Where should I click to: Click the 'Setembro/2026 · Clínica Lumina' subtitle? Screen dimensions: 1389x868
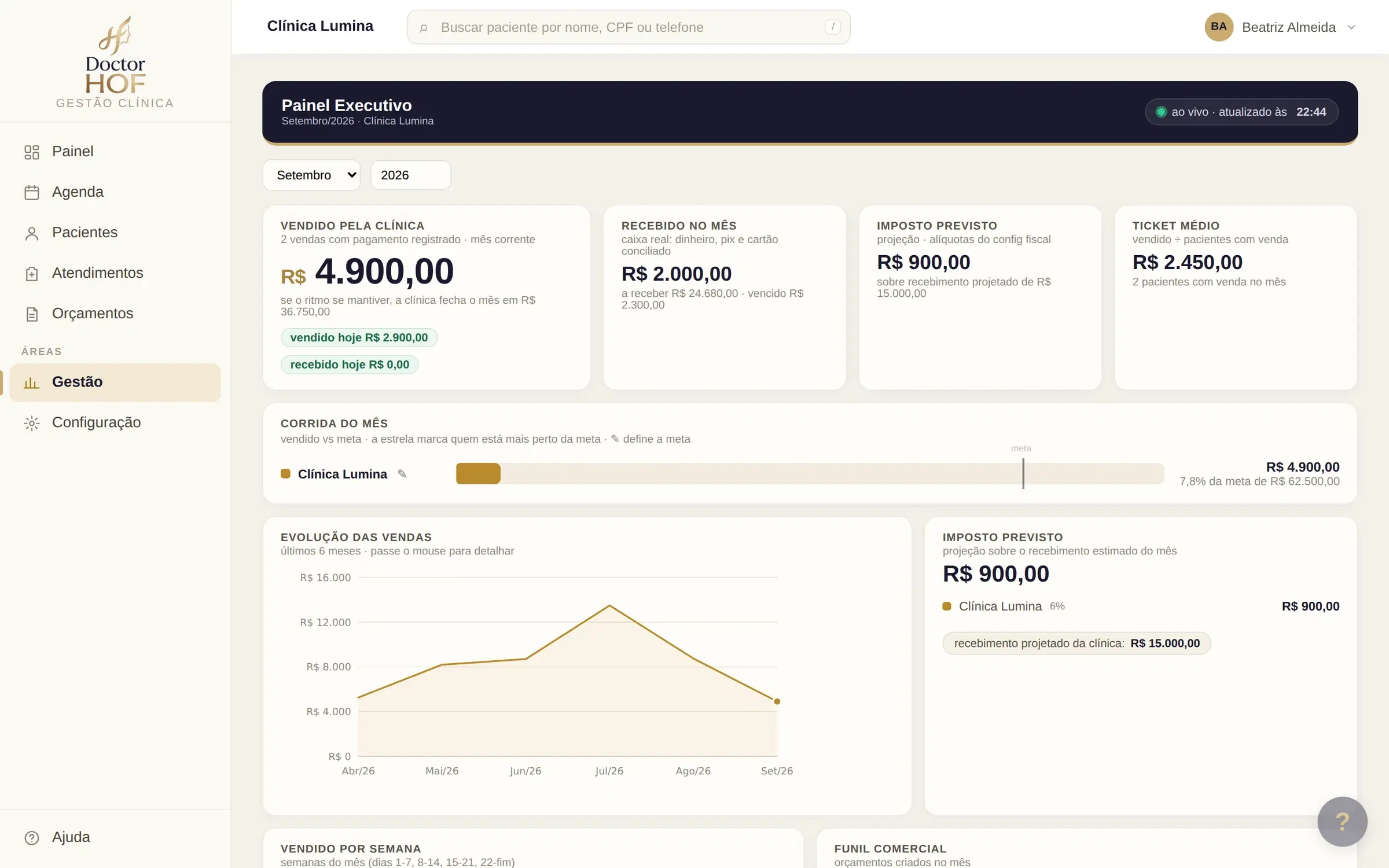pyautogui.click(x=358, y=121)
